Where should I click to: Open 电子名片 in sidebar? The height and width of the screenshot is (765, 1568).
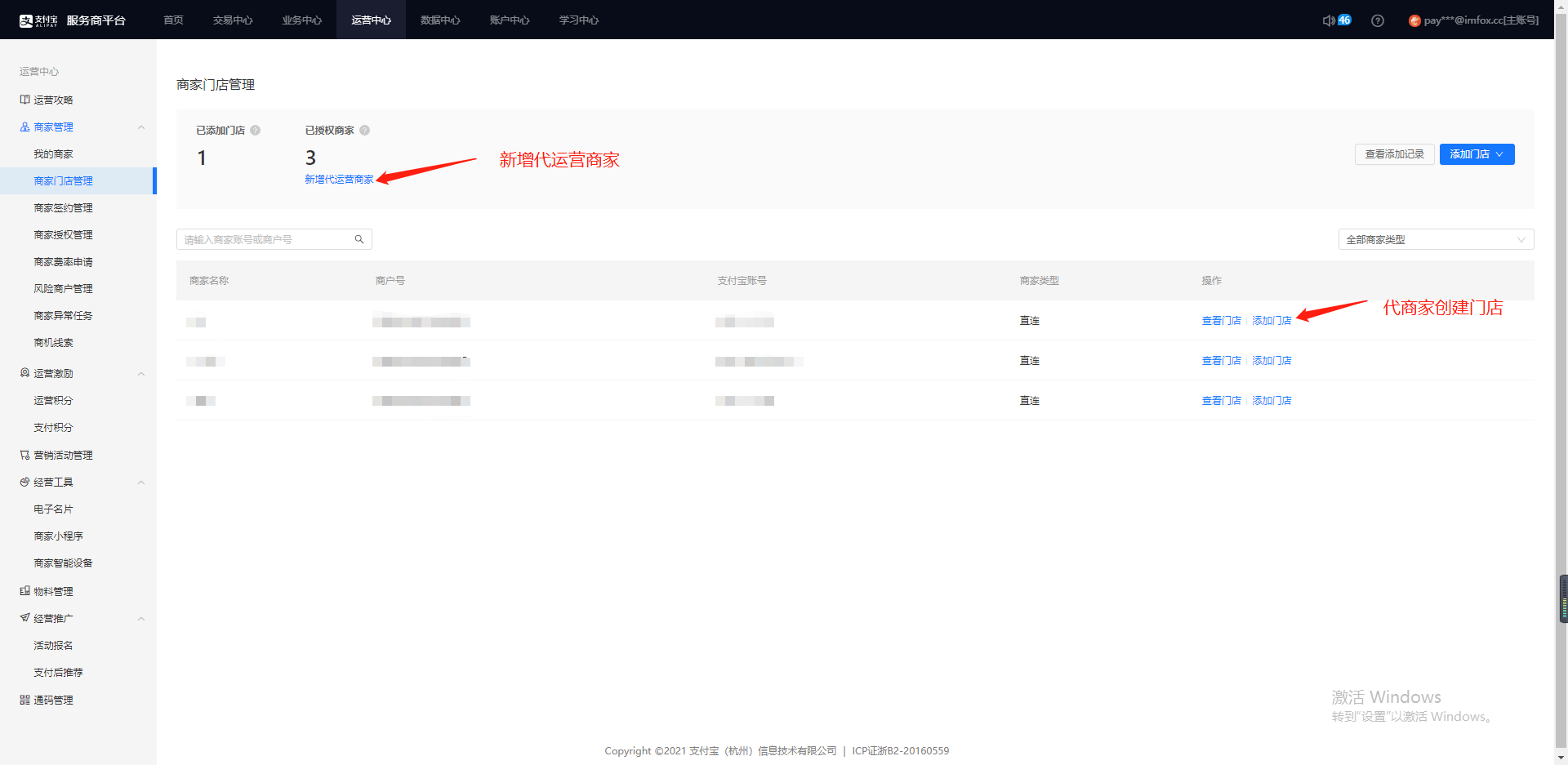point(53,509)
